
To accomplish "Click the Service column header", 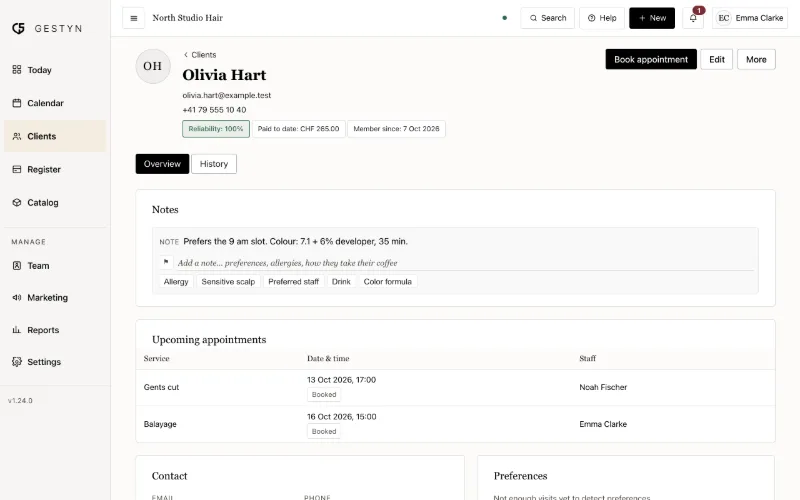I will 156,359.
